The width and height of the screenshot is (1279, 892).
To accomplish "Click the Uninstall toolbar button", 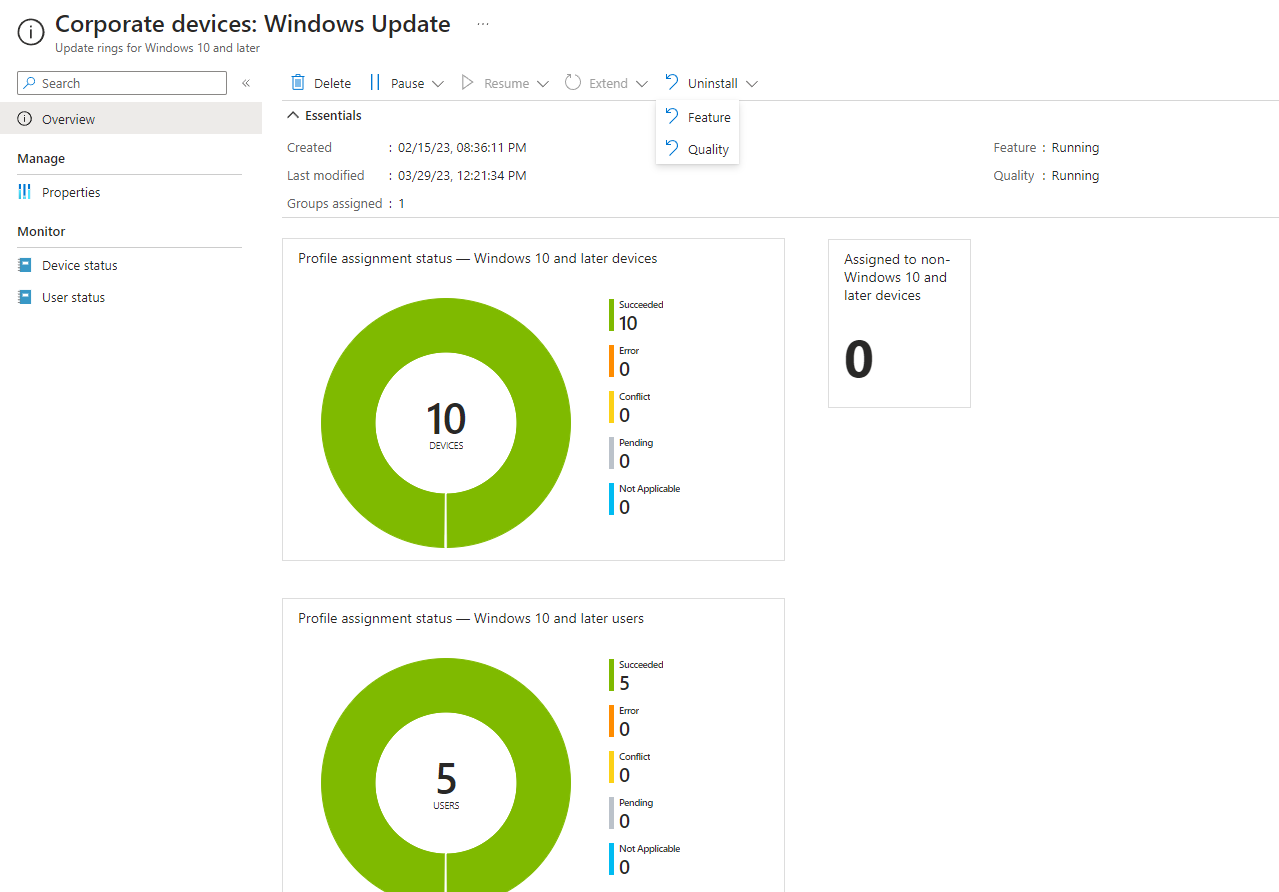I will pyautogui.click(x=711, y=83).
